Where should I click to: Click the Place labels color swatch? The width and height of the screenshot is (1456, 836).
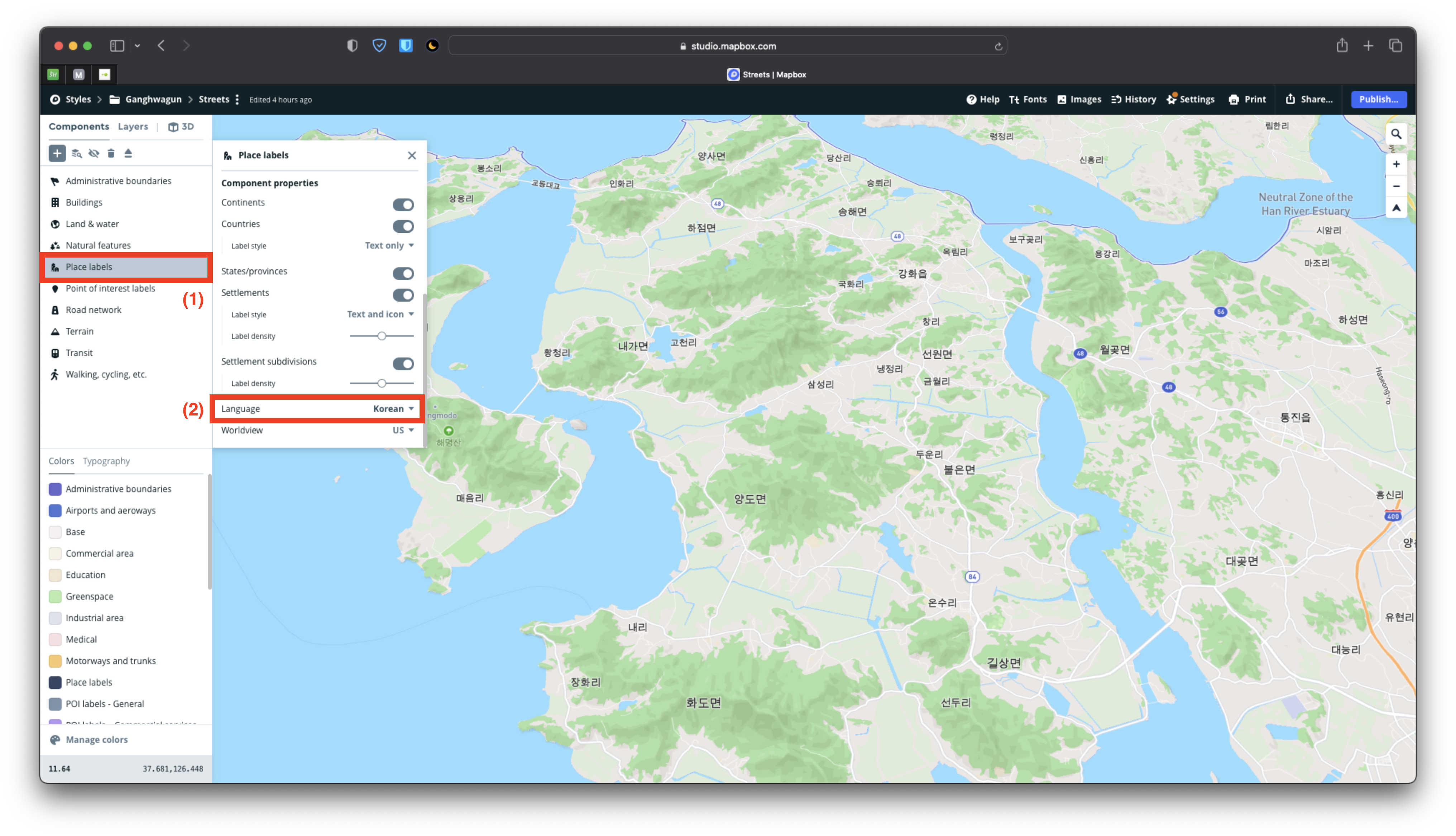point(55,682)
